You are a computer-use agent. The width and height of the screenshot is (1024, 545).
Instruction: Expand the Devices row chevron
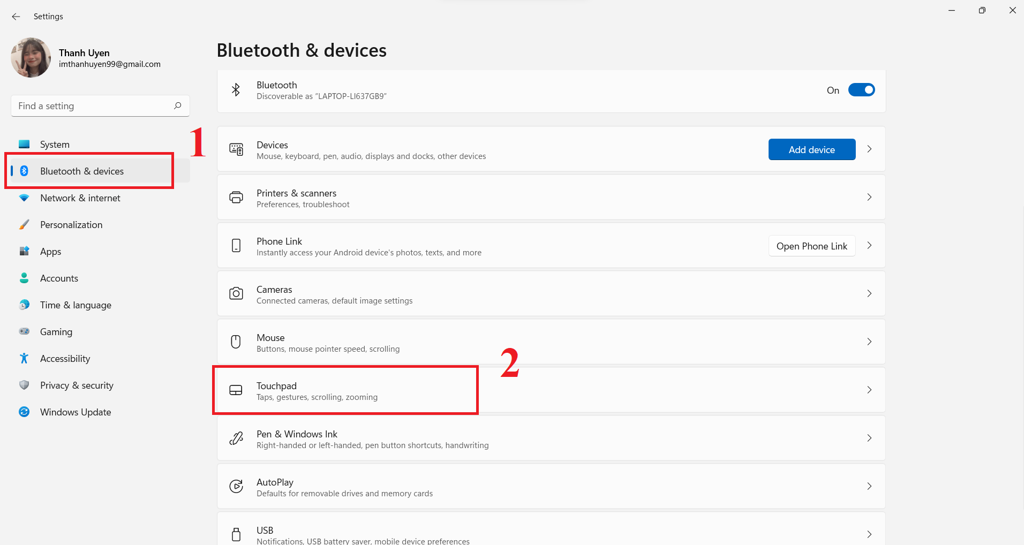(x=869, y=149)
